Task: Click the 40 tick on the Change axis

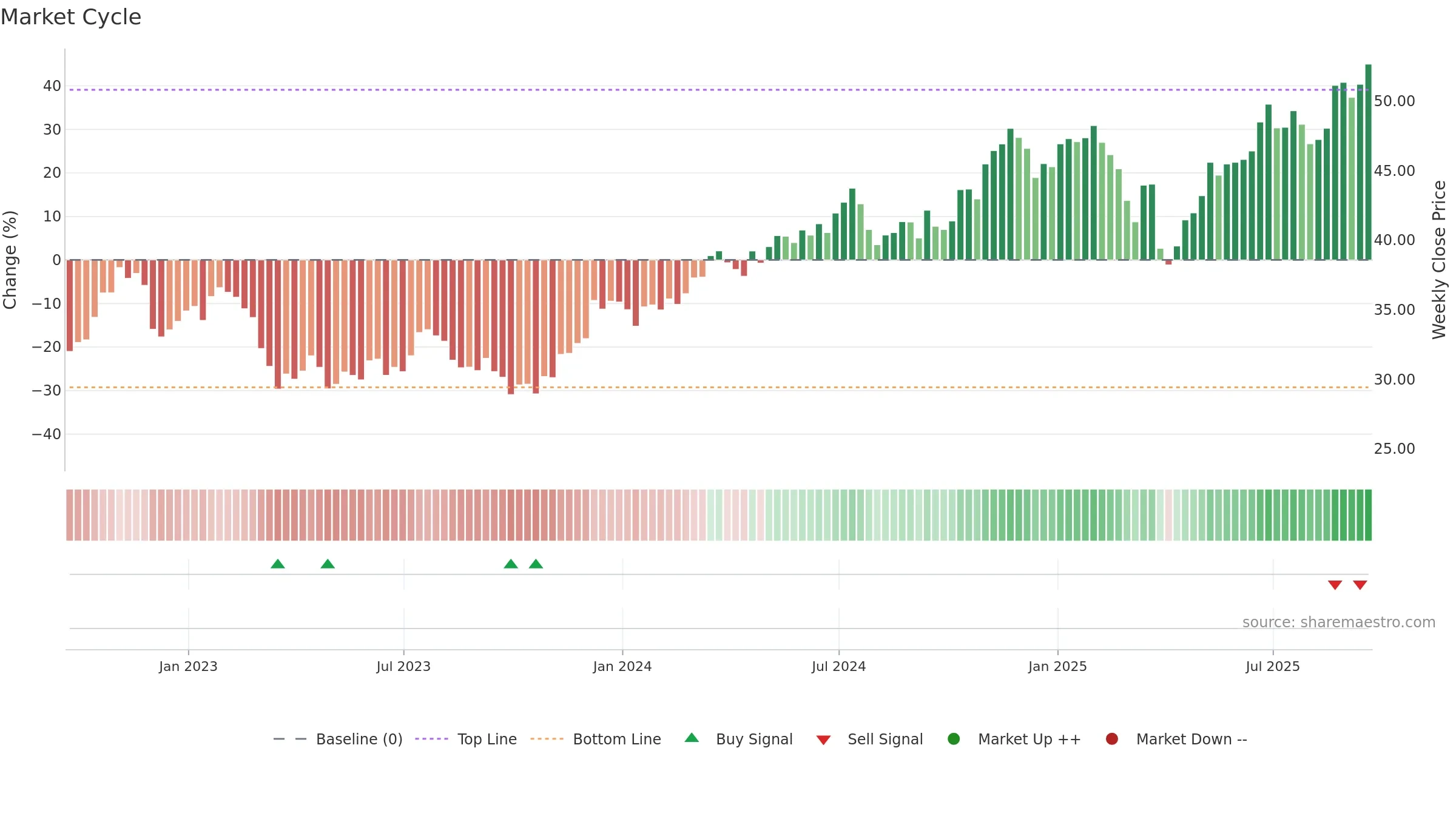Action: pos(52,86)
